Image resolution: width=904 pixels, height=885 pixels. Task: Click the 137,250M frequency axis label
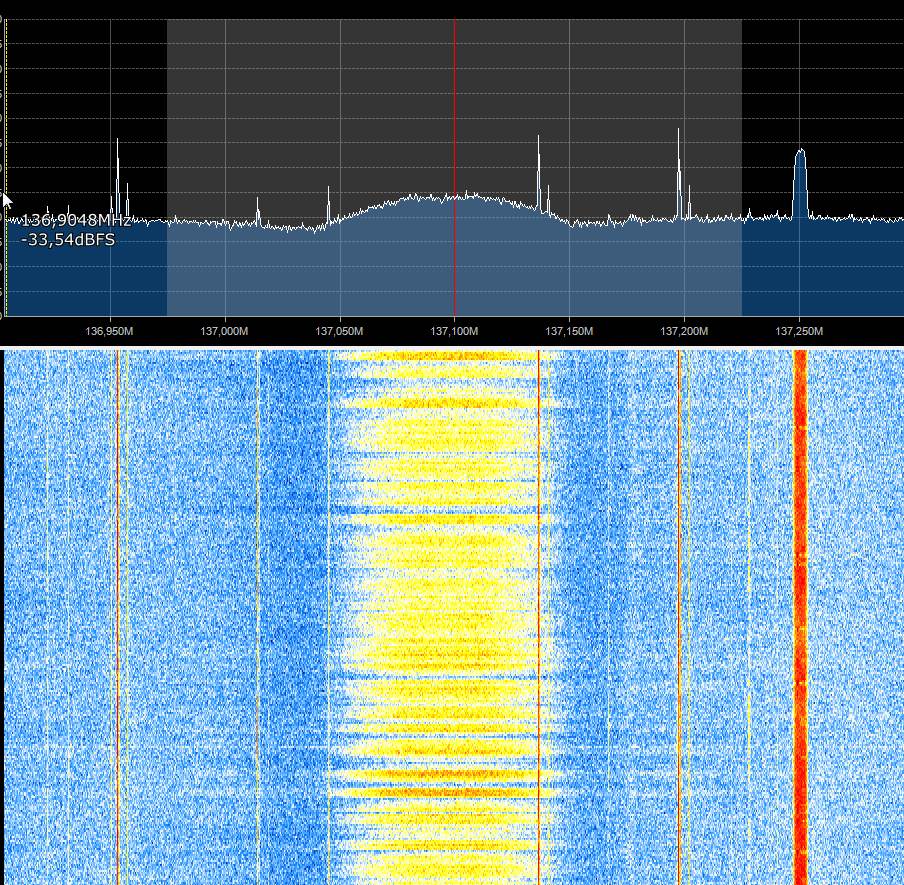[799, 332]
